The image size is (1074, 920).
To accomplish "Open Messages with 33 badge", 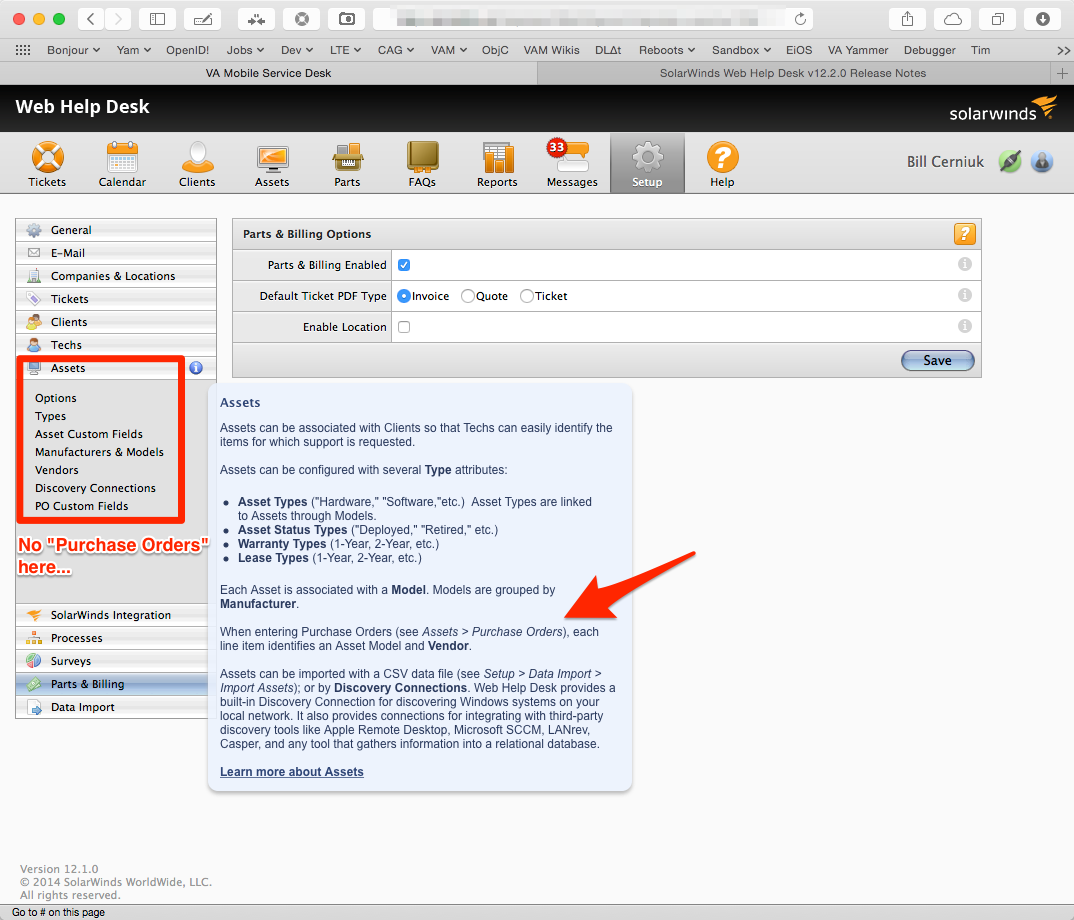I will (x=572, y=164).
